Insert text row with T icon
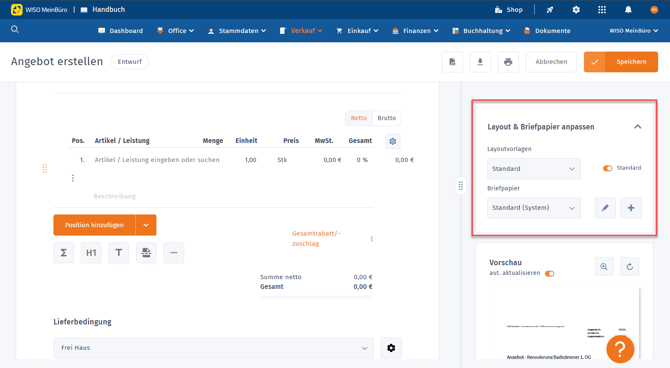Viewport: 670px width, 368px height. point(119,253)
